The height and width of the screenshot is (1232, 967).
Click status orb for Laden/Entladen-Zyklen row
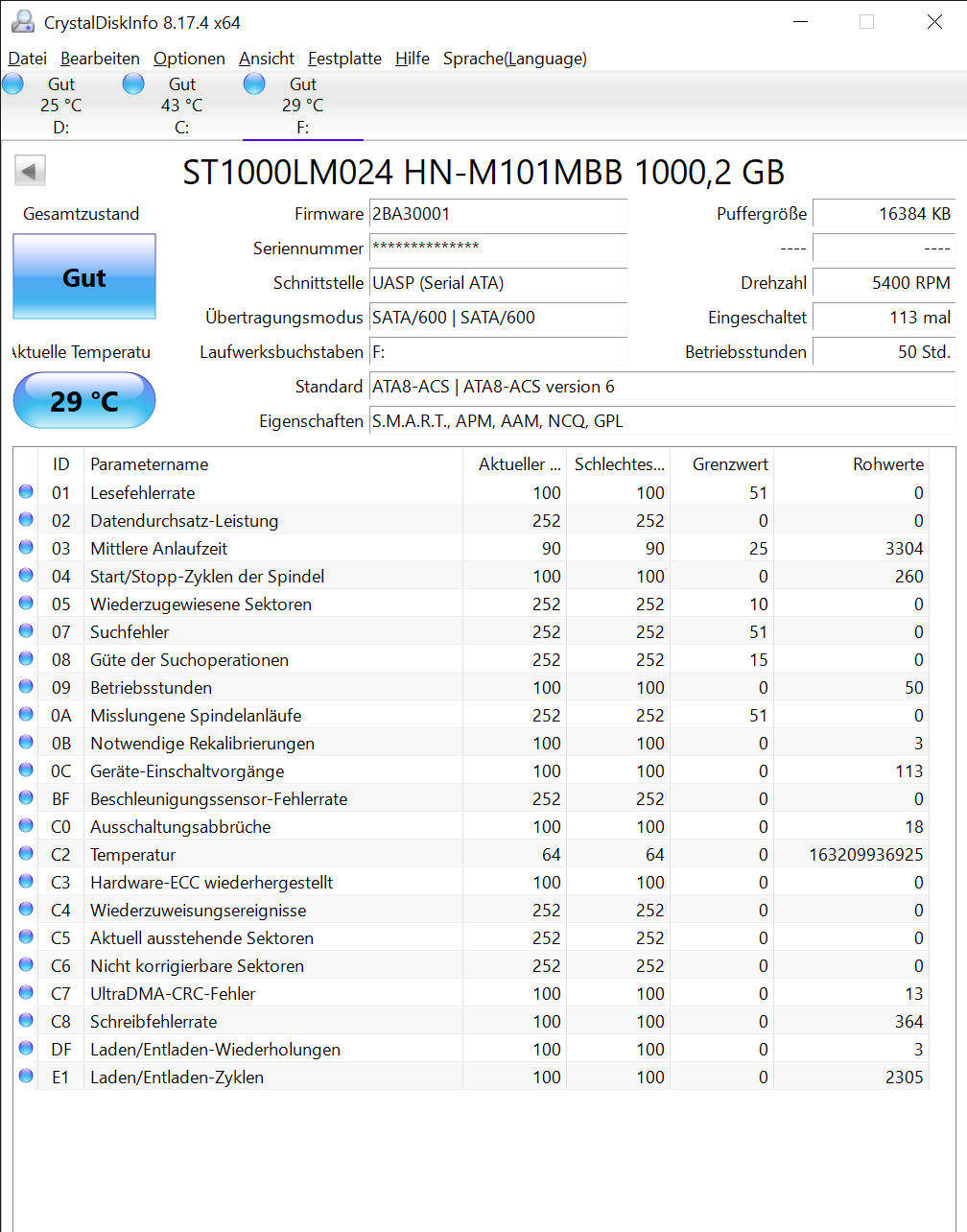point(26,1077)
